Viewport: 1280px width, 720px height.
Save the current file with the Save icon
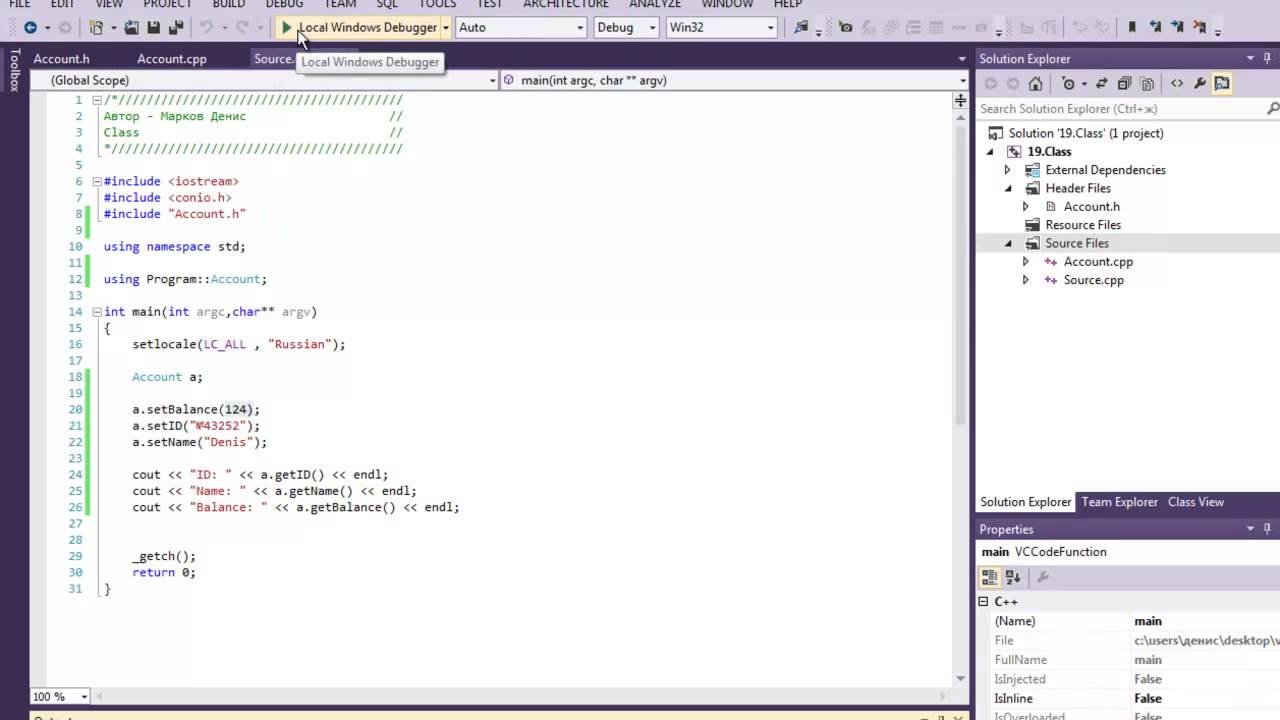click(x=154, y=28)
